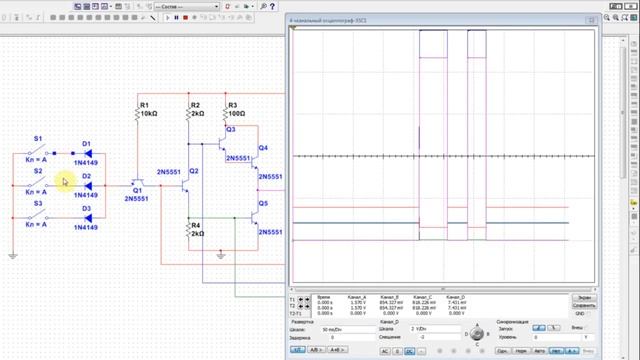
Task: Stop the simulation with the red square
Action: 185,18
